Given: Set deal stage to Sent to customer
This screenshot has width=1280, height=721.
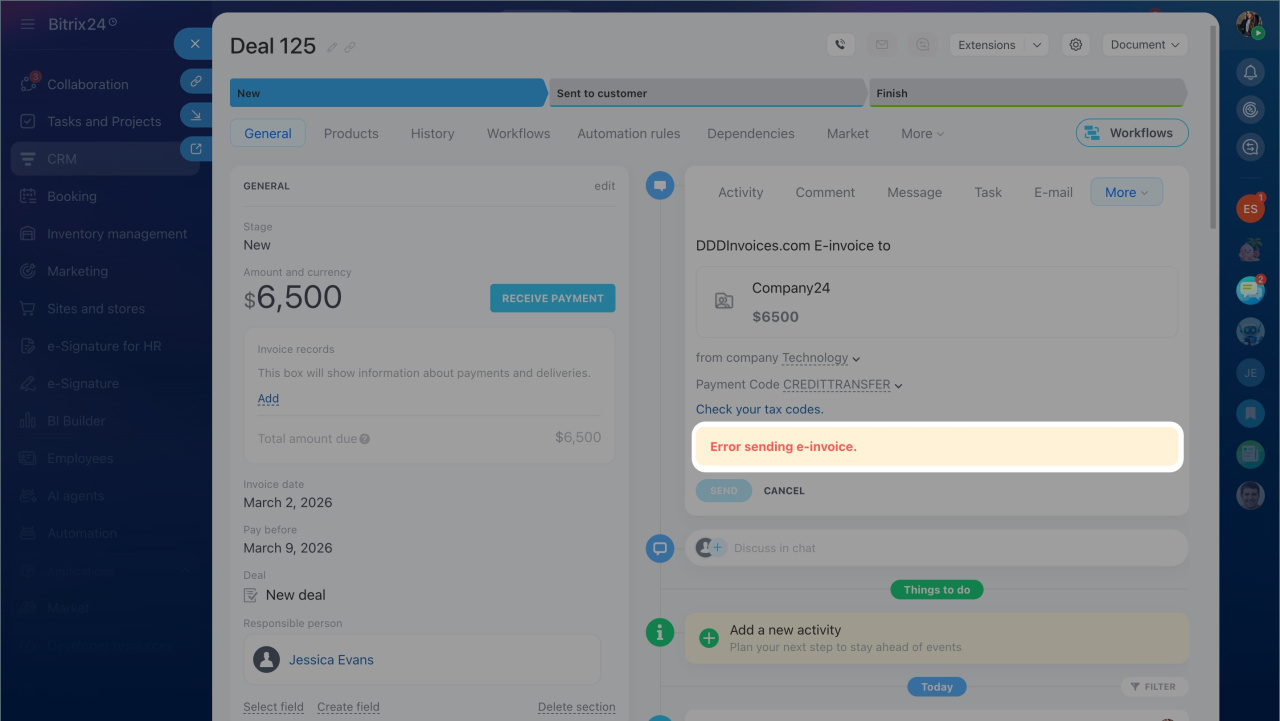Looking at the screenshot, I should [x=706, y=93].
